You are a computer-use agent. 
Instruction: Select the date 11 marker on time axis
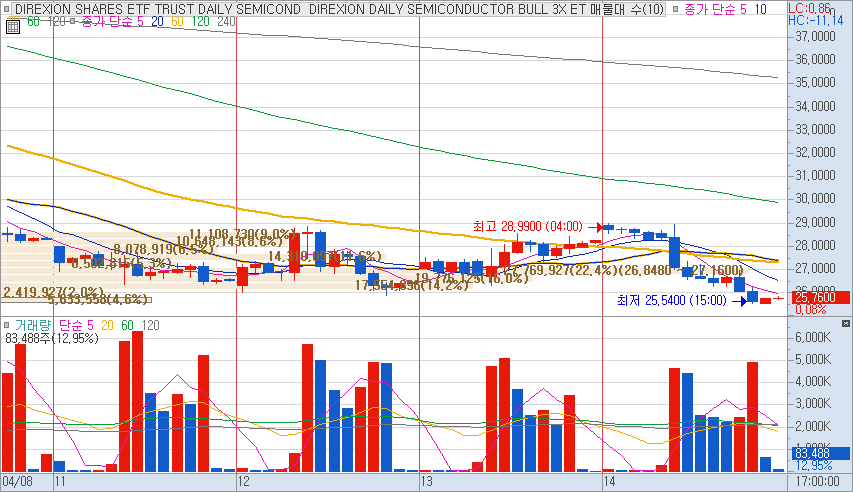click(x=60, y=481)
